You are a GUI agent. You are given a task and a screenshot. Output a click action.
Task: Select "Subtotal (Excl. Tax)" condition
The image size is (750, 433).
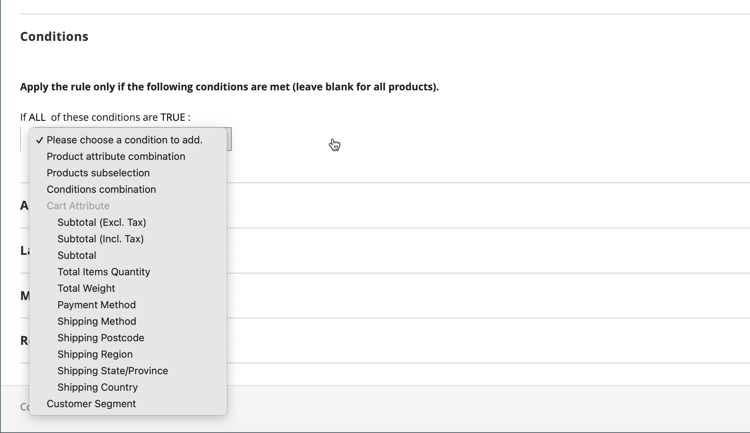[102, 222]
